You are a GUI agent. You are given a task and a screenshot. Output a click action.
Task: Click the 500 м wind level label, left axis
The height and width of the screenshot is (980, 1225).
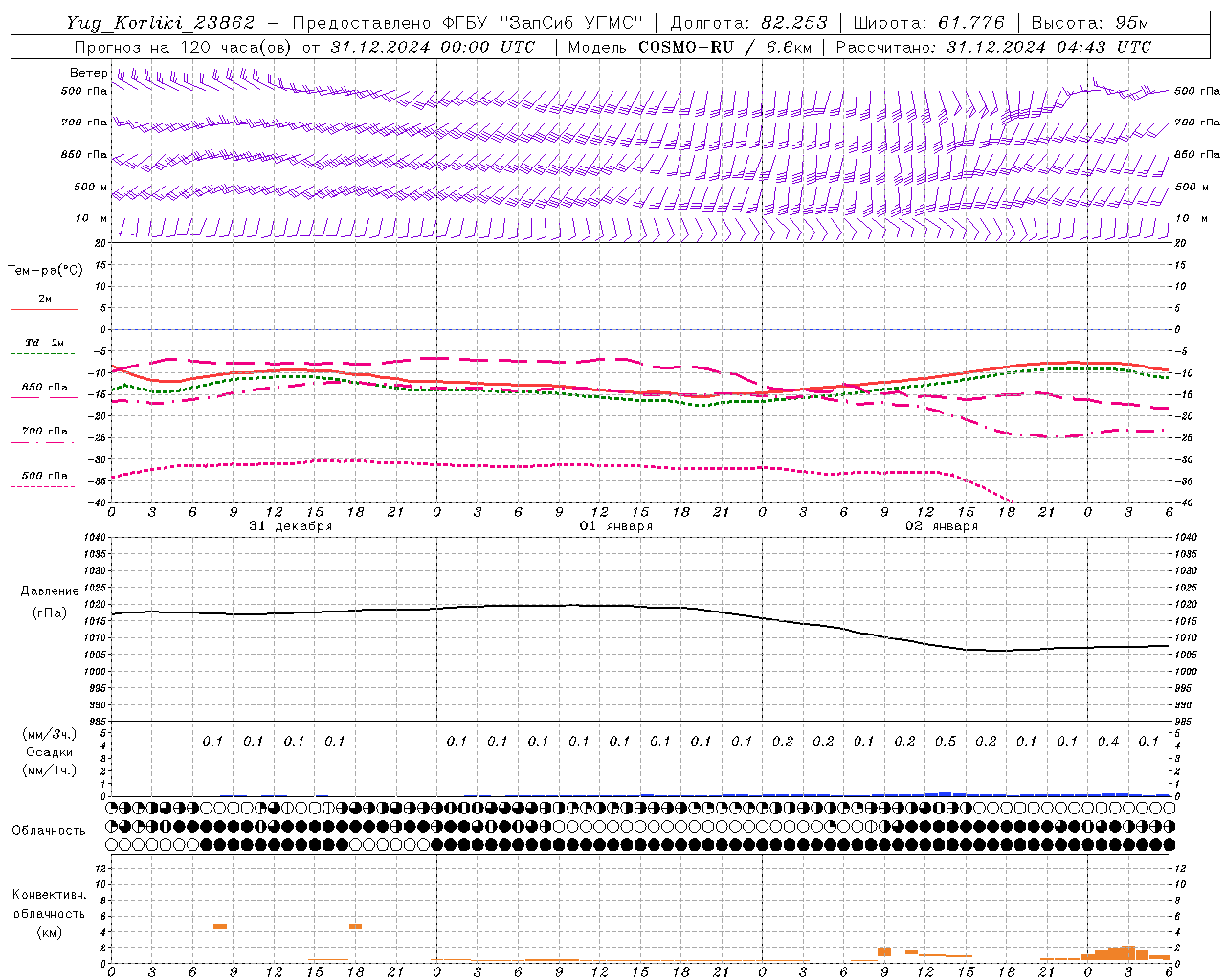point(91,187)
